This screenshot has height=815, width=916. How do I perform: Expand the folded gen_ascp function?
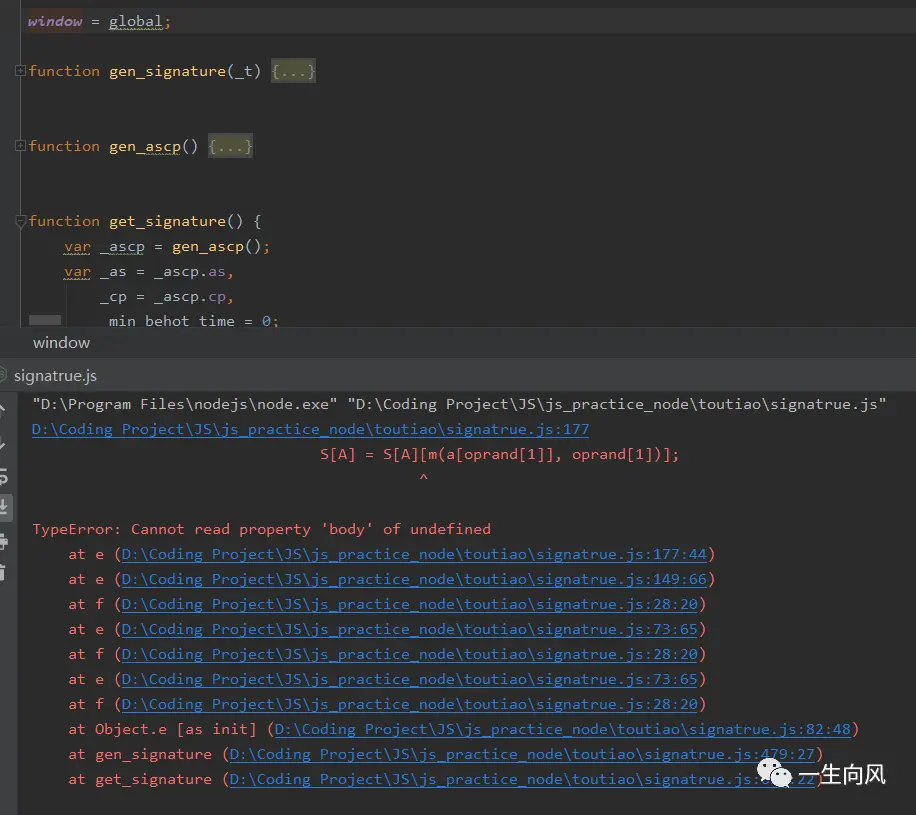[20, 145]
